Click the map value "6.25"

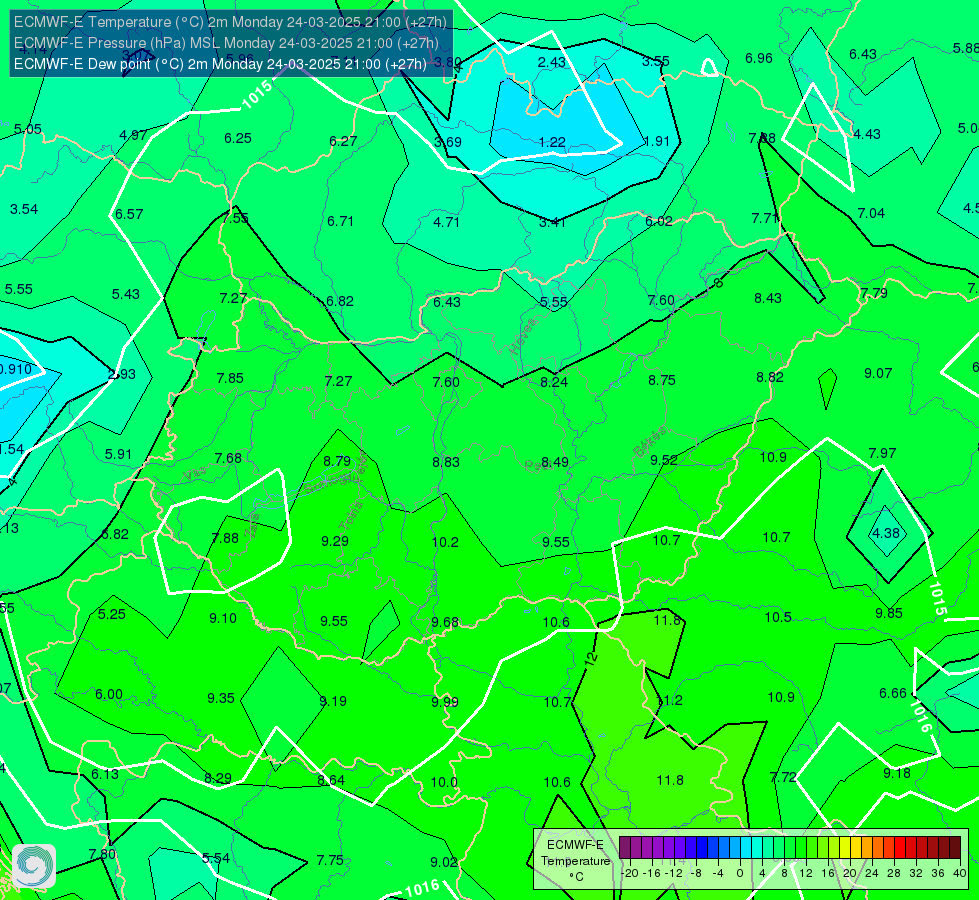[238, 138]
